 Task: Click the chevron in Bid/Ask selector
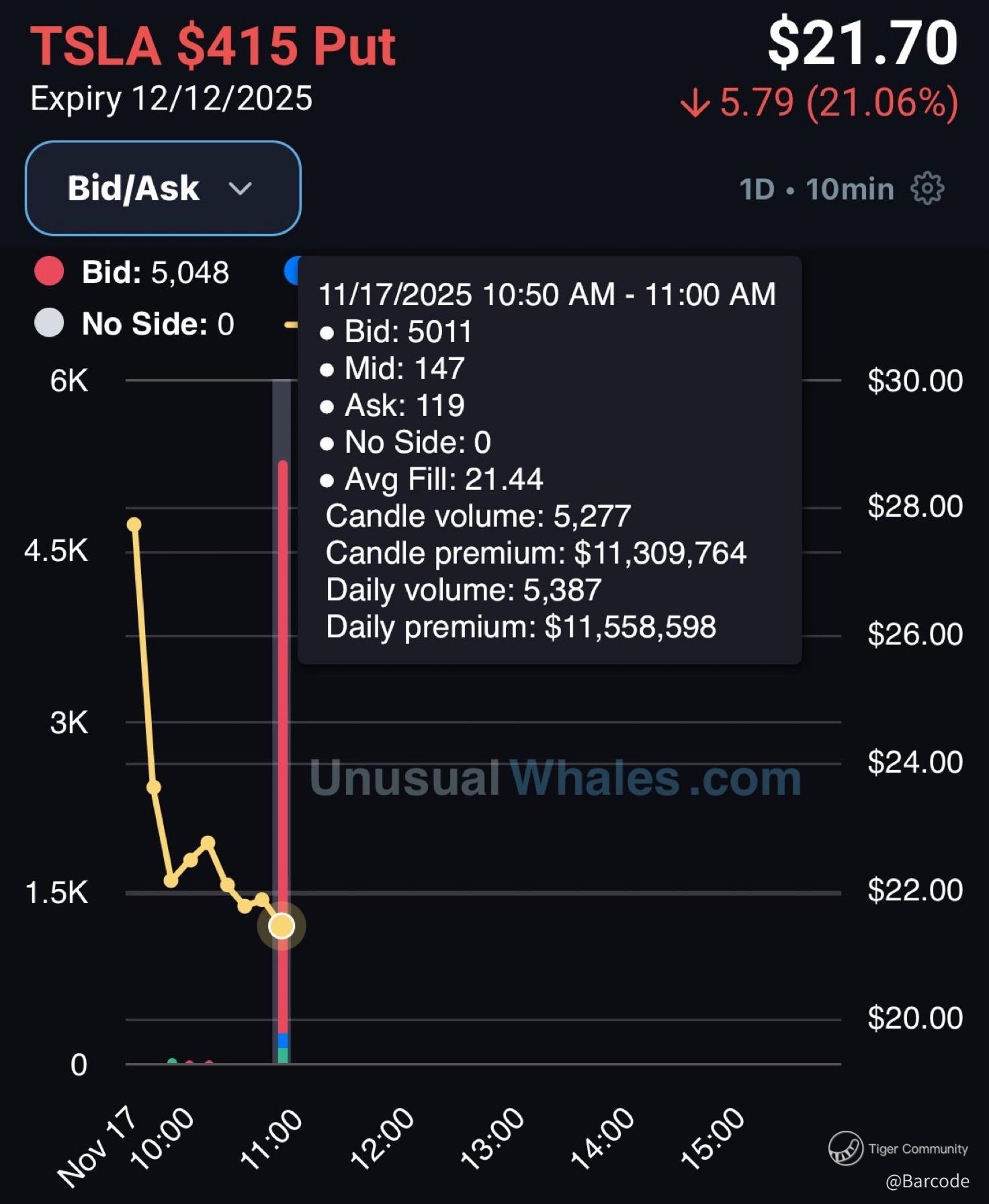(x=240, y=189)
